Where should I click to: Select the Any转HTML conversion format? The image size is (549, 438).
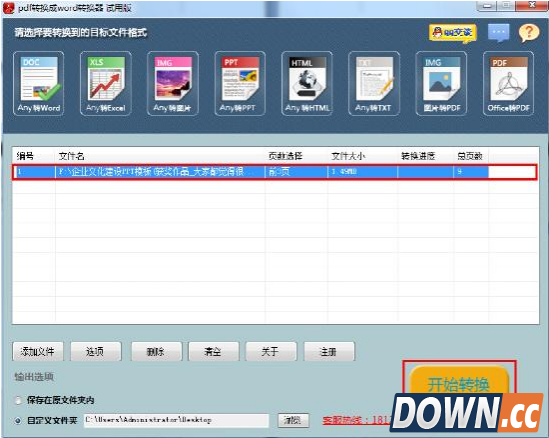click(307, 83)
